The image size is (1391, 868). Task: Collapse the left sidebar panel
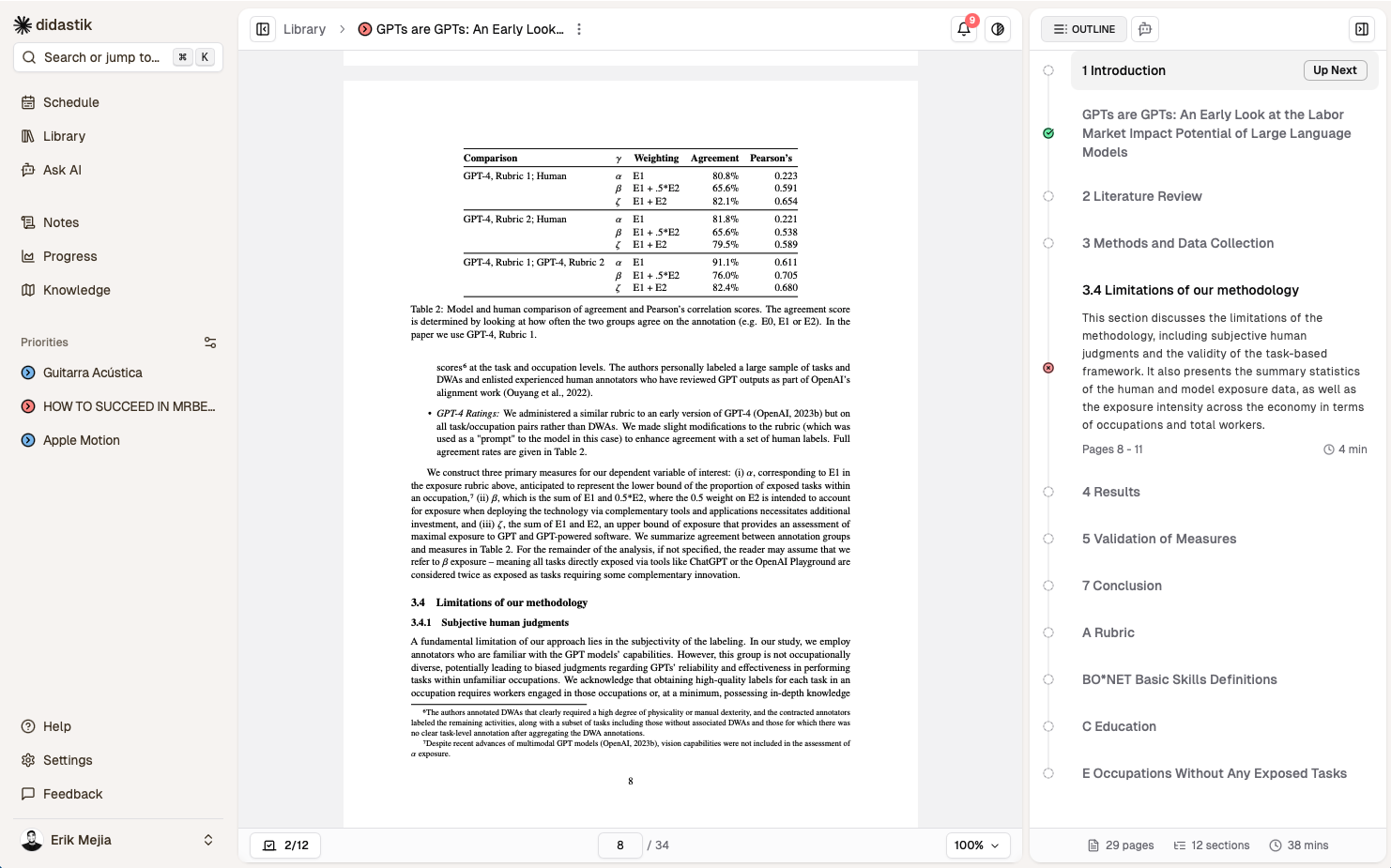[x=263, y=29]
